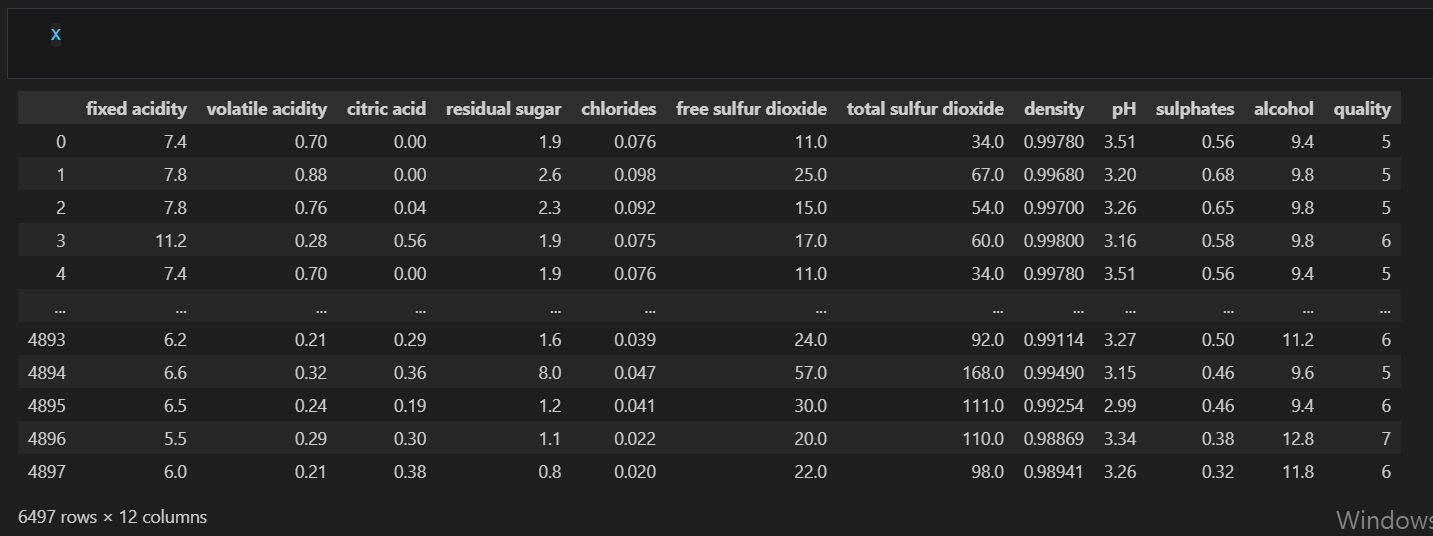1433x536 pixels.
Task: Click the total sulfur dioxide header
Action: click(925, 109)
